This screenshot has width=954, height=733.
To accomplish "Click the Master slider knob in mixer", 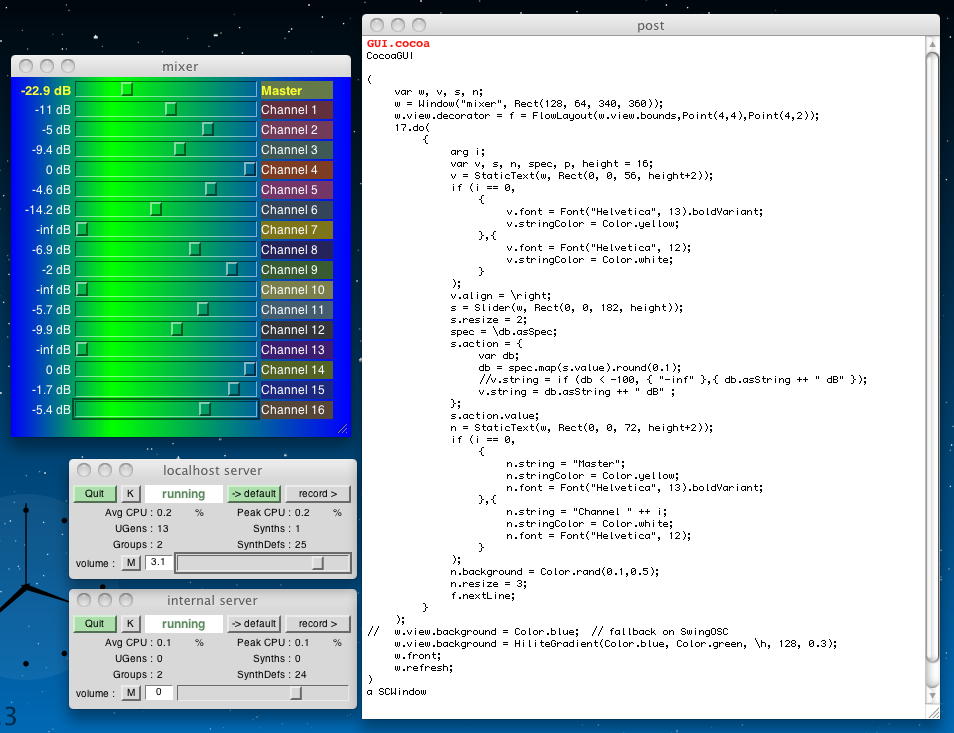I will pos(127,90).
